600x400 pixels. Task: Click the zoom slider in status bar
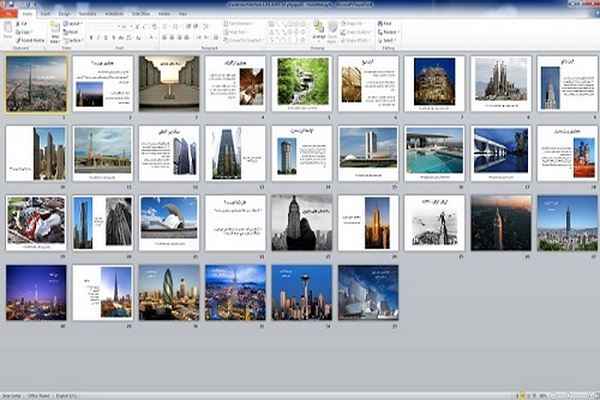coord(564,394)
